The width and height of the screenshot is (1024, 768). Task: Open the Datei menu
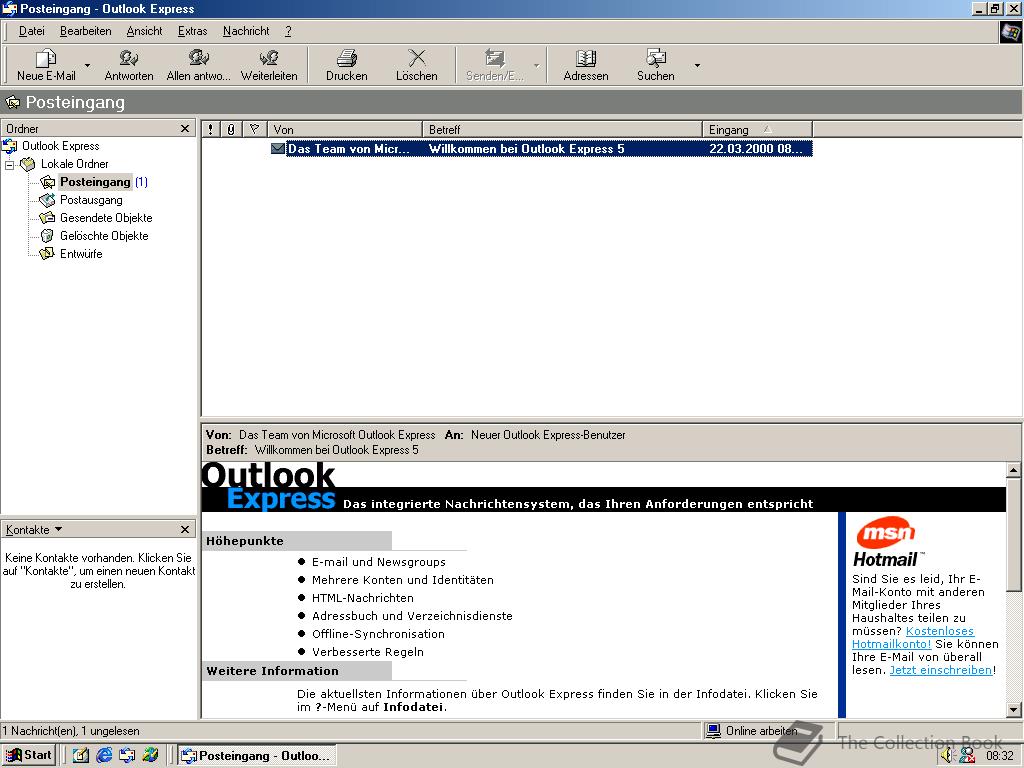tap(31, 31)
